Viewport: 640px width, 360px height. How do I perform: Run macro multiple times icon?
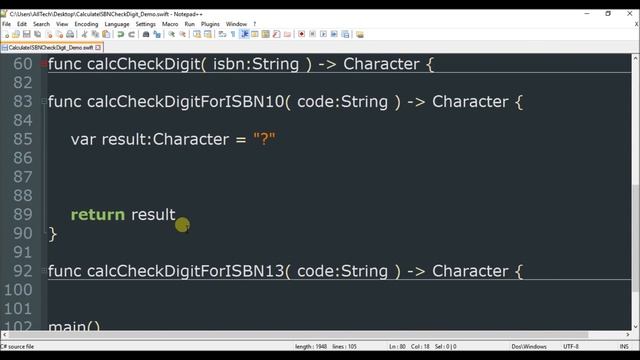coord(334,35)
